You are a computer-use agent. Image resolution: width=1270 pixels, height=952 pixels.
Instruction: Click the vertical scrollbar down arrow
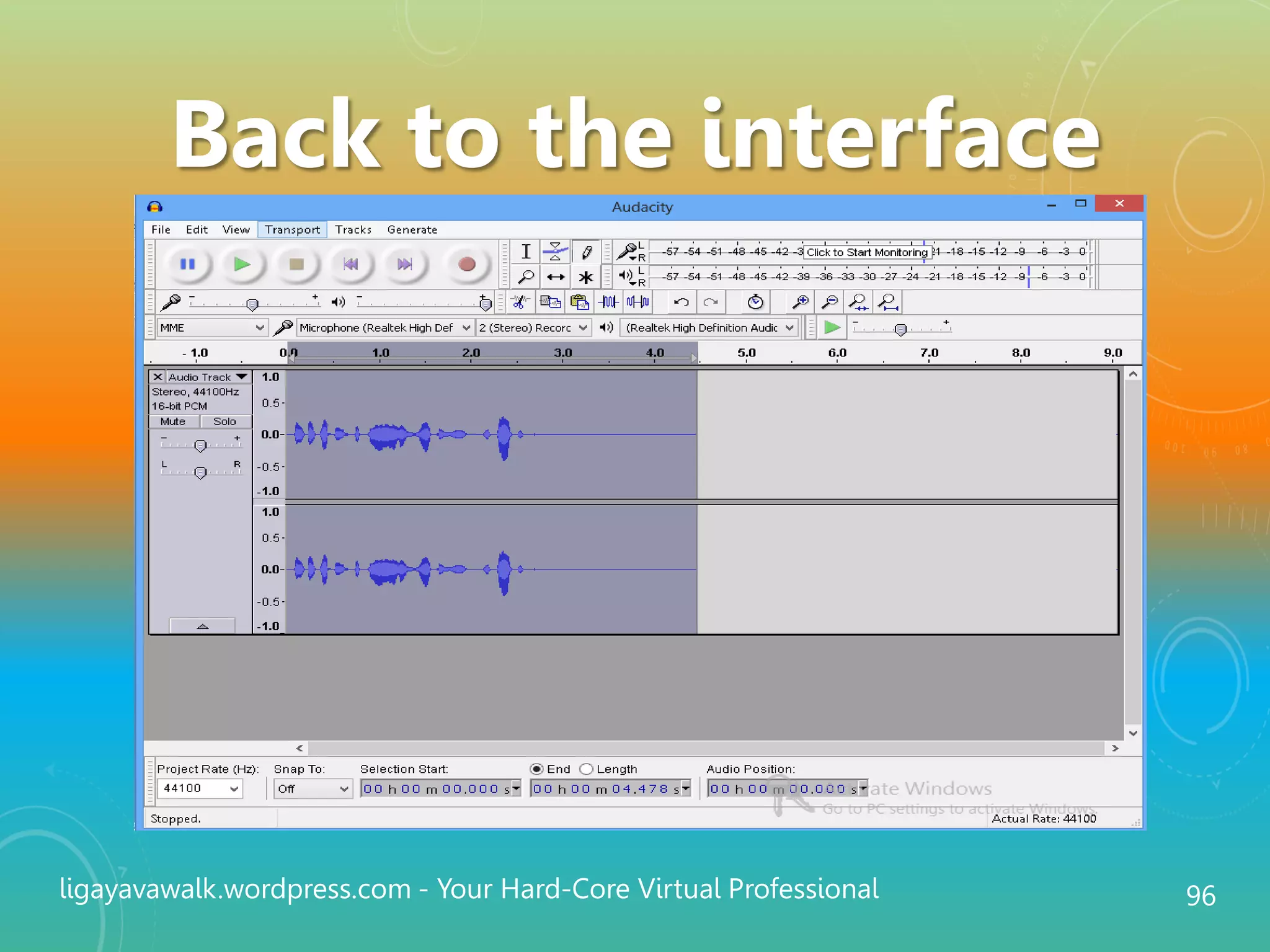coord(1133,733)
